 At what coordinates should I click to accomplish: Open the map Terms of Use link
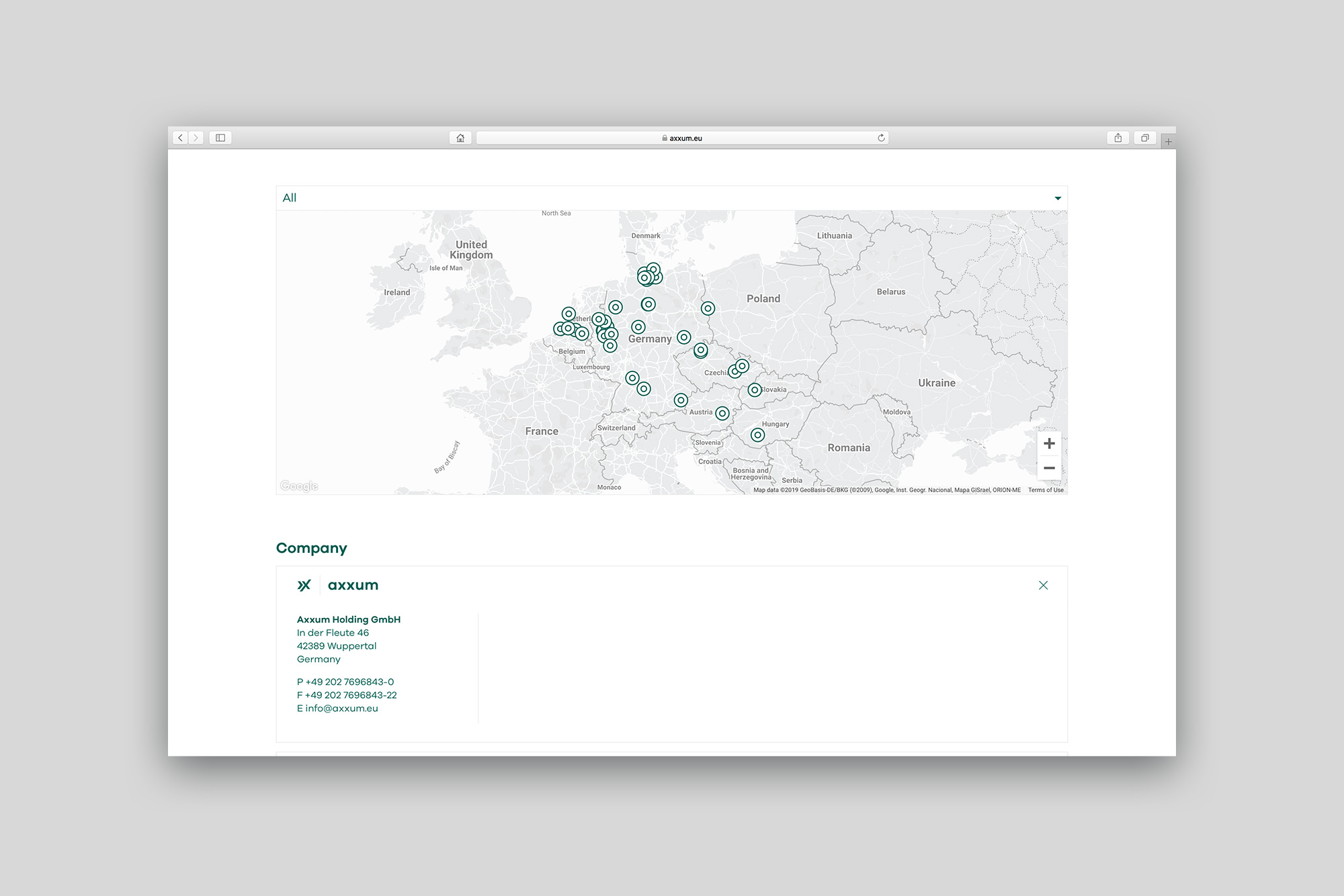(1046, 490)
